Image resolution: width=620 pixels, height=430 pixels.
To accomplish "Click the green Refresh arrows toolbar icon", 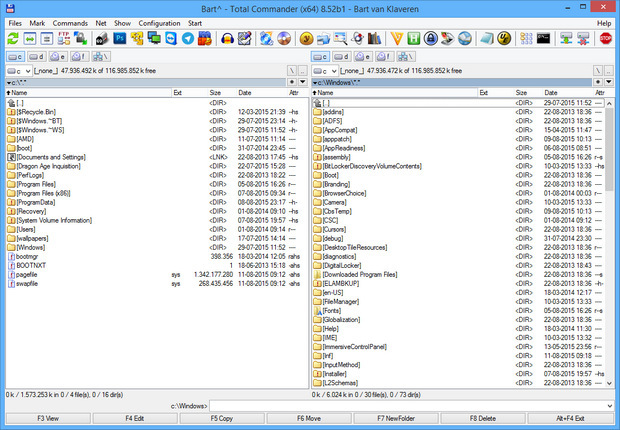I will 13,39.
